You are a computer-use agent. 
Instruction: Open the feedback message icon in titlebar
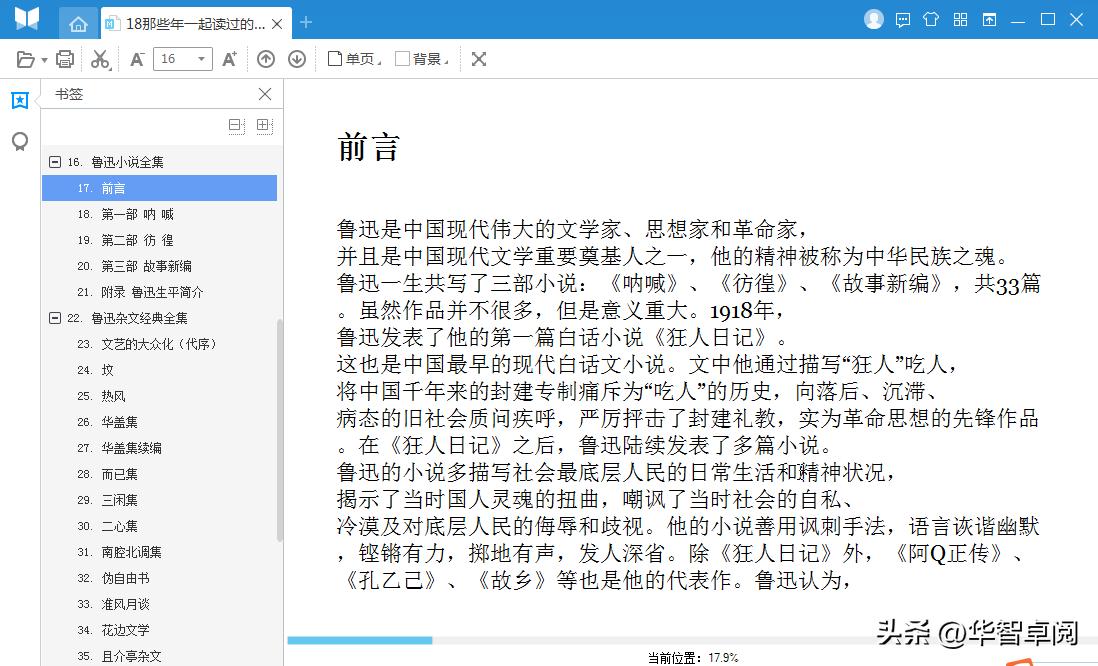903,18
